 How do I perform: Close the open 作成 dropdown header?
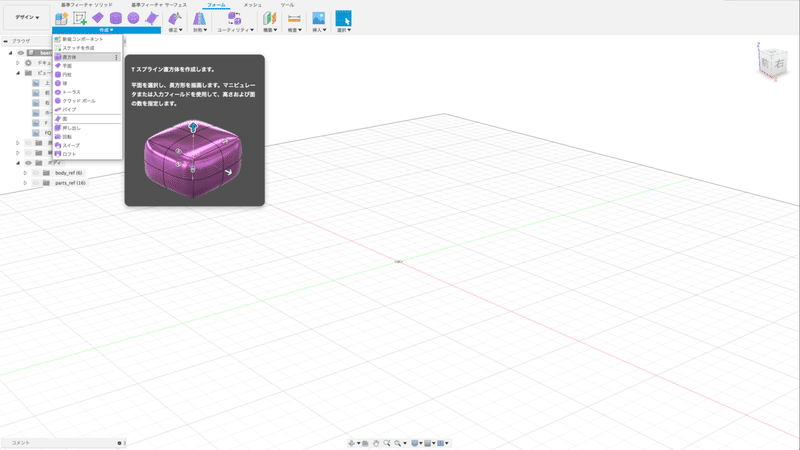pyautogui.click(x=106, y=30)
